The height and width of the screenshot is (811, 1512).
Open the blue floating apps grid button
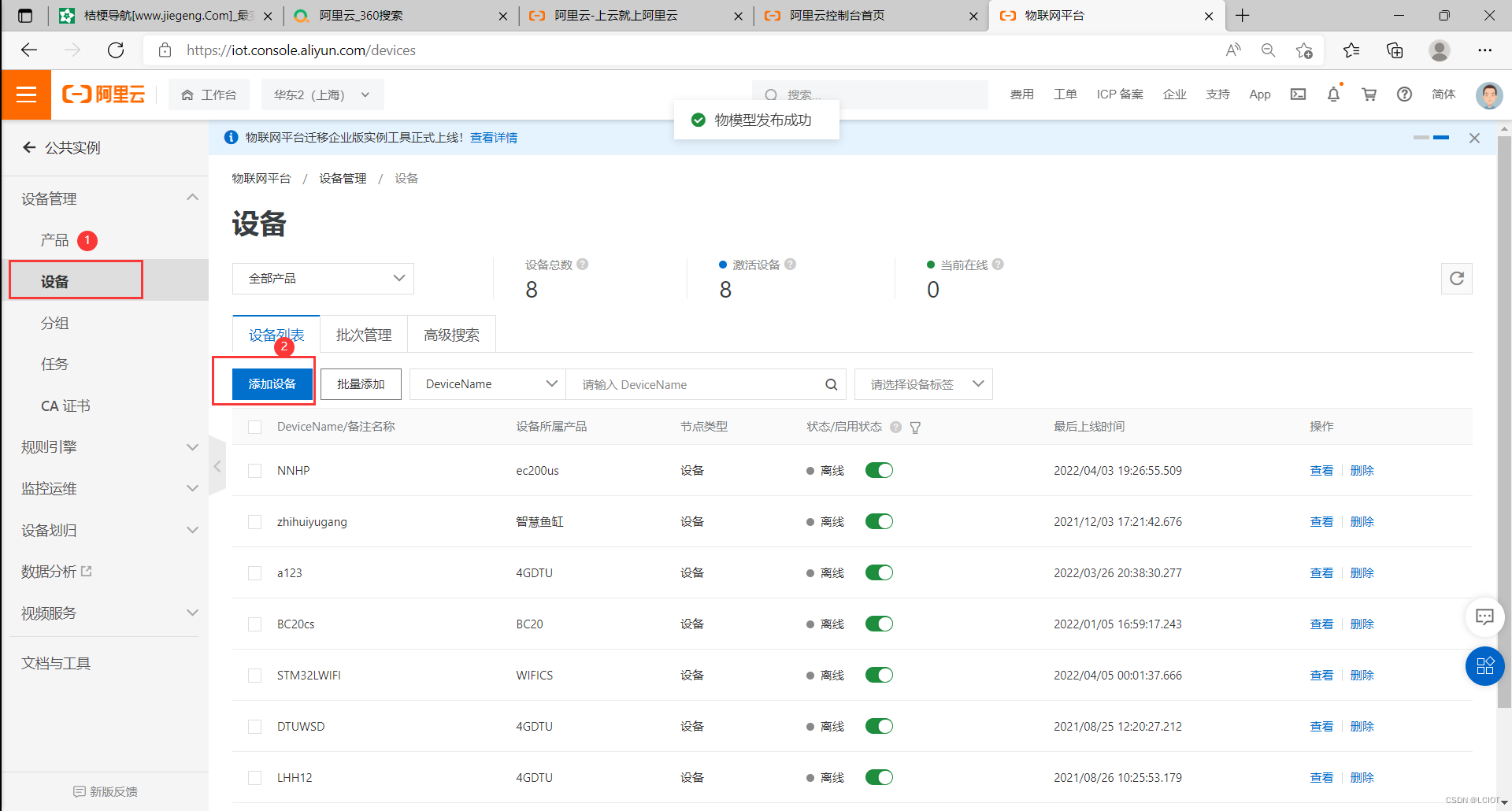coord(1484,666)
